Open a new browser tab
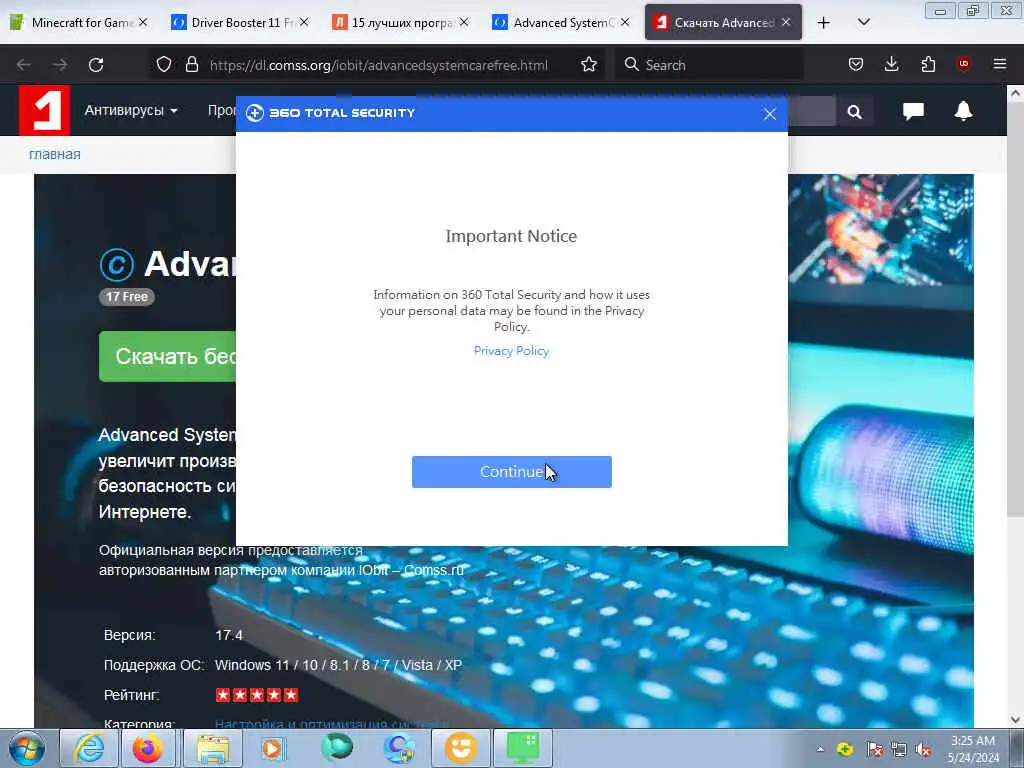1024x768 pixels. pyautogui.click(x=824, y=23)
